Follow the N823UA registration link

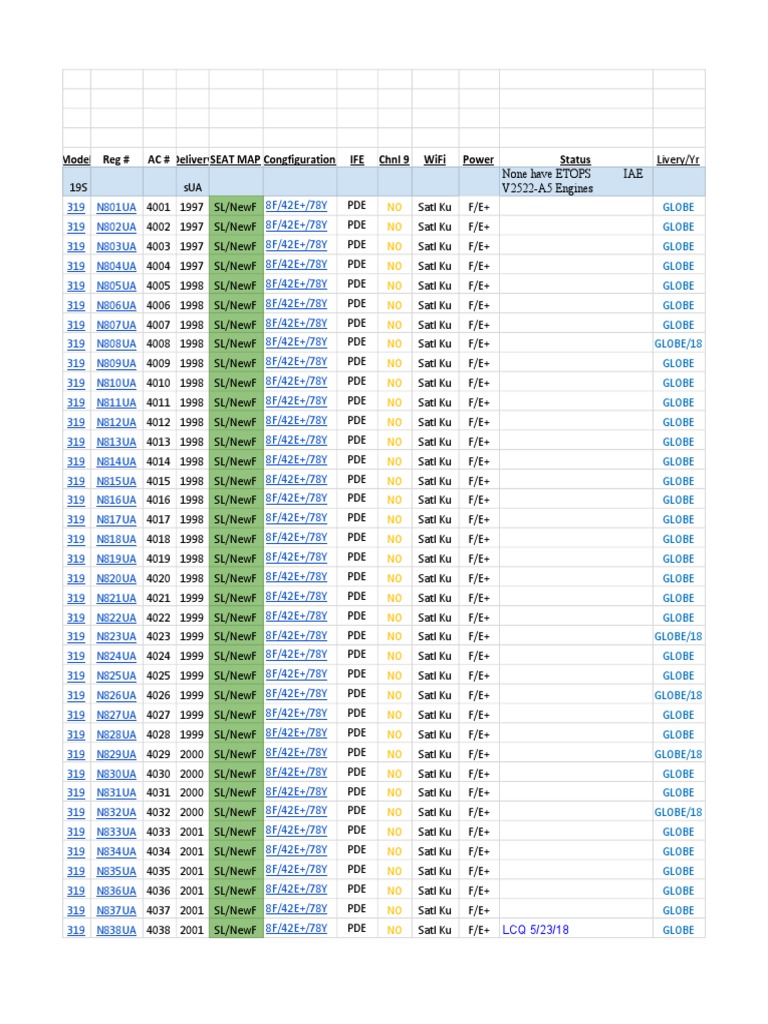(x=116, y=636)
